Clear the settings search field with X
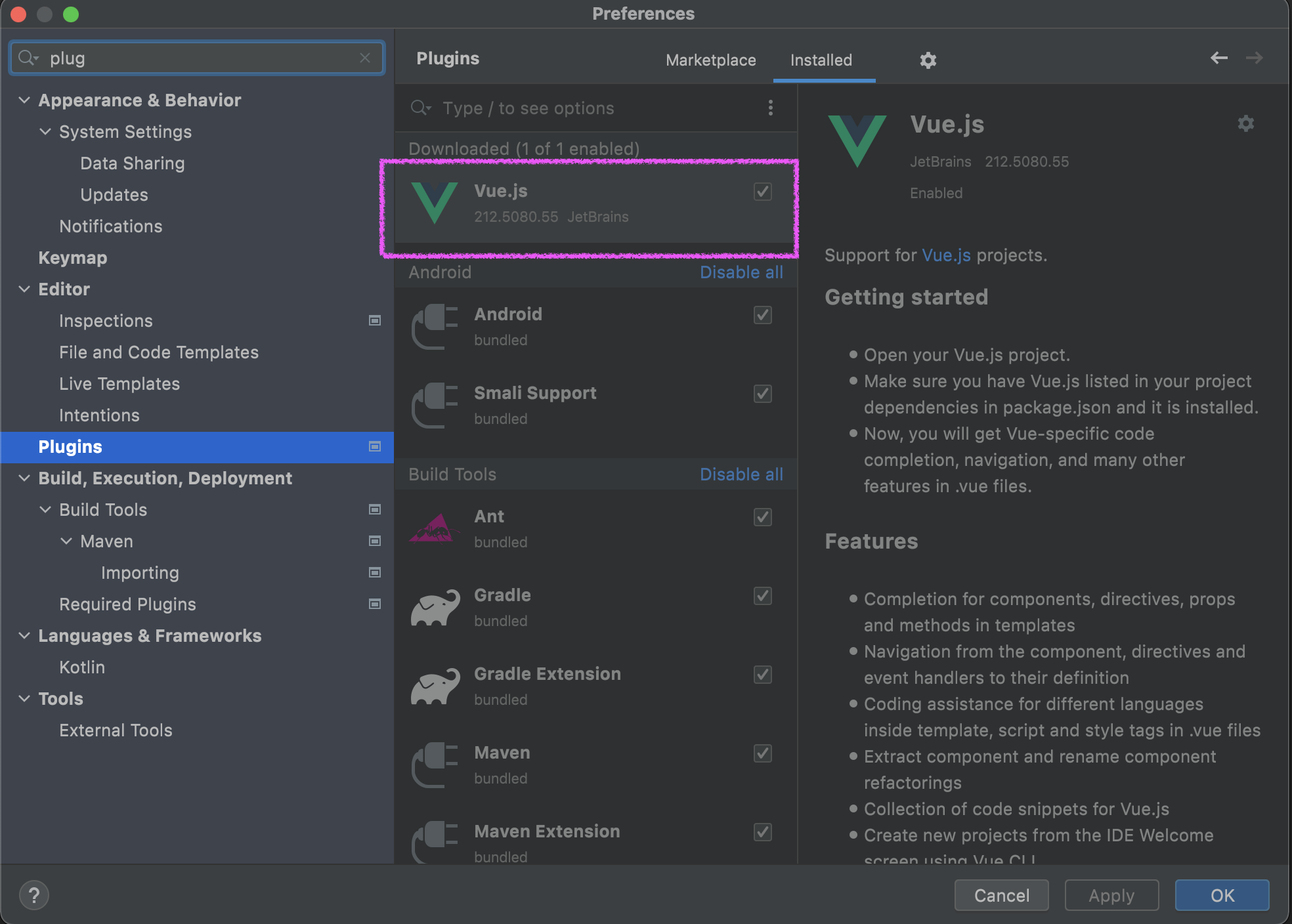This screenshot has width=1292, height=924. pos(365,58)
